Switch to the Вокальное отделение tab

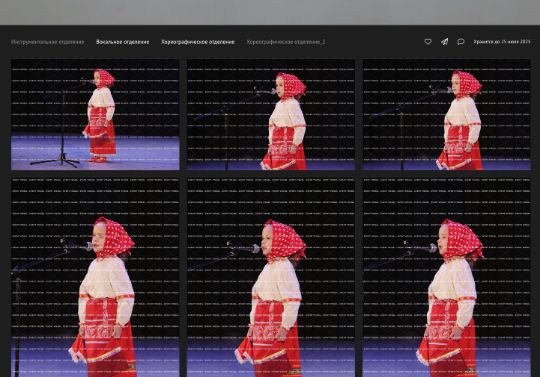123,42
